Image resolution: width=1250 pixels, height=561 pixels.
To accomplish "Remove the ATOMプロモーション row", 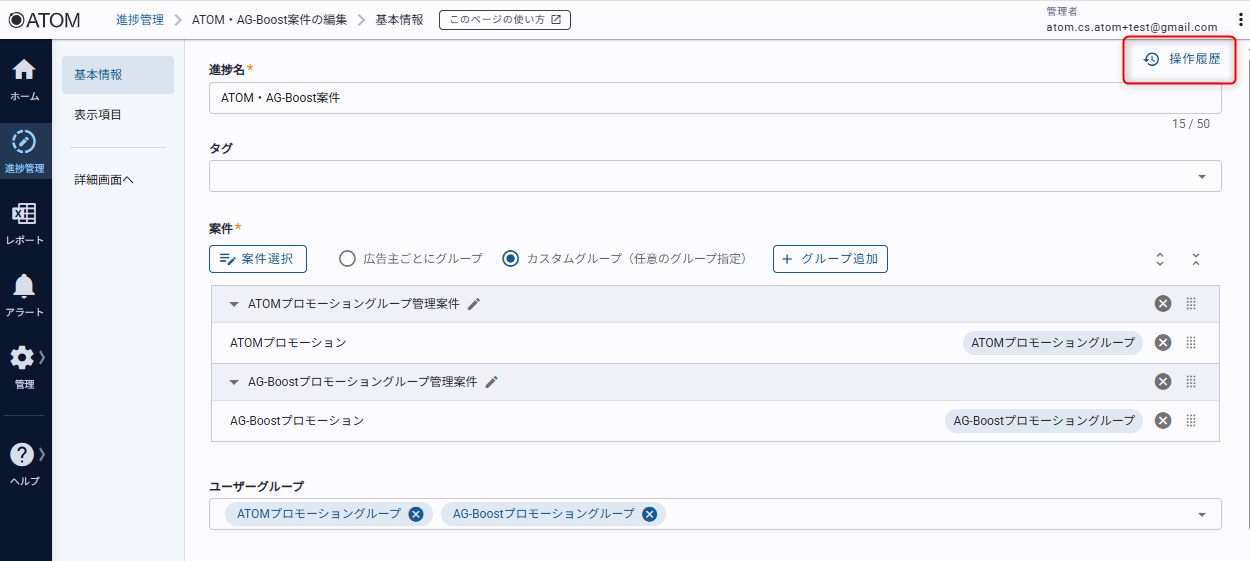I will (1162, 343).
